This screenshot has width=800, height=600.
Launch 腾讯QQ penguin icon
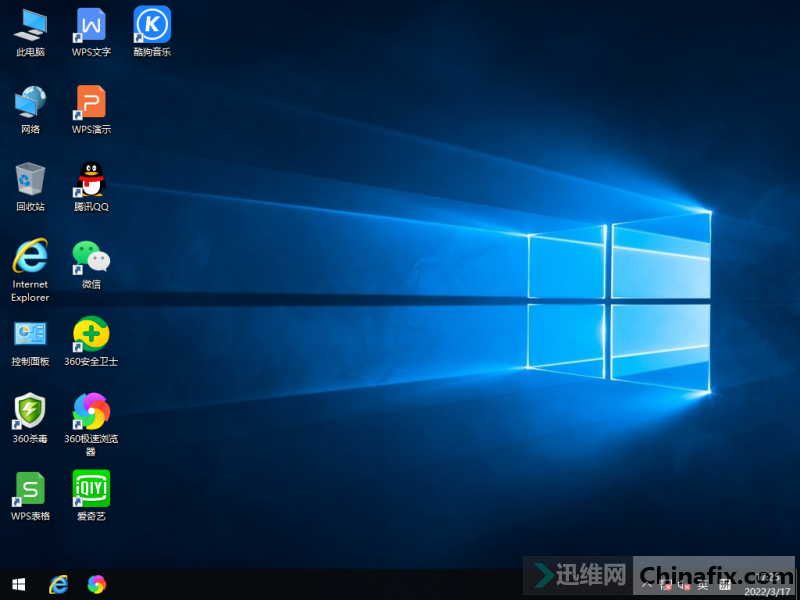pyautogui.click(x=91, y=187)
